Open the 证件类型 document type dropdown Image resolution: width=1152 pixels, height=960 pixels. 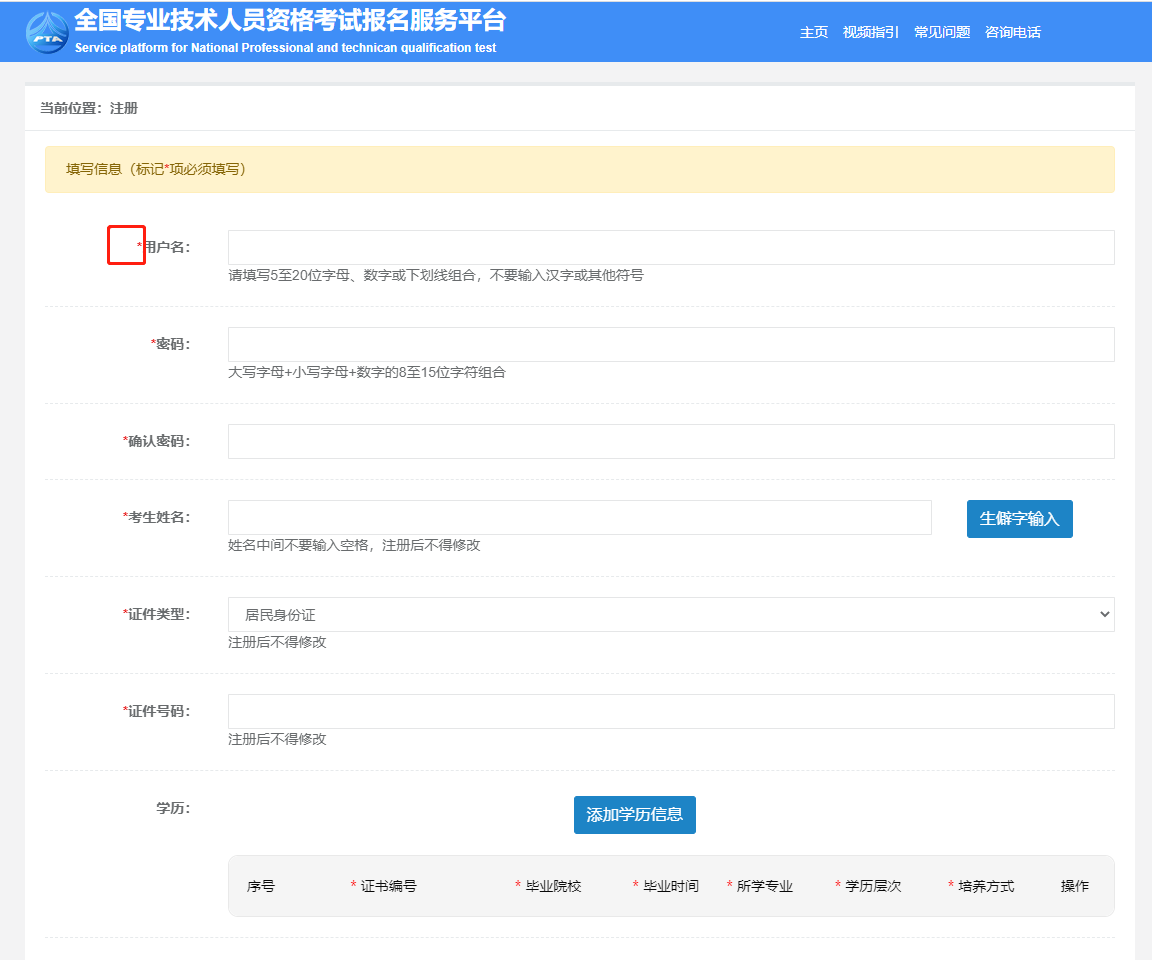[670, 613]
